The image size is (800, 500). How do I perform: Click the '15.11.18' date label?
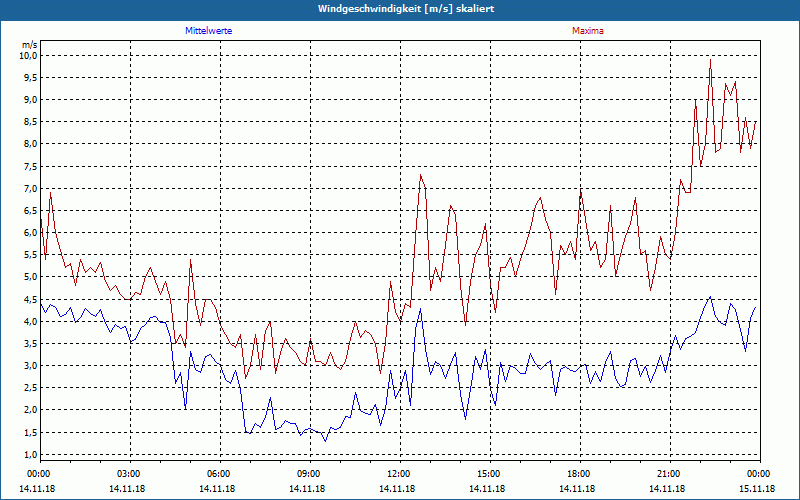pyautogui.click(x=757, y=489)
